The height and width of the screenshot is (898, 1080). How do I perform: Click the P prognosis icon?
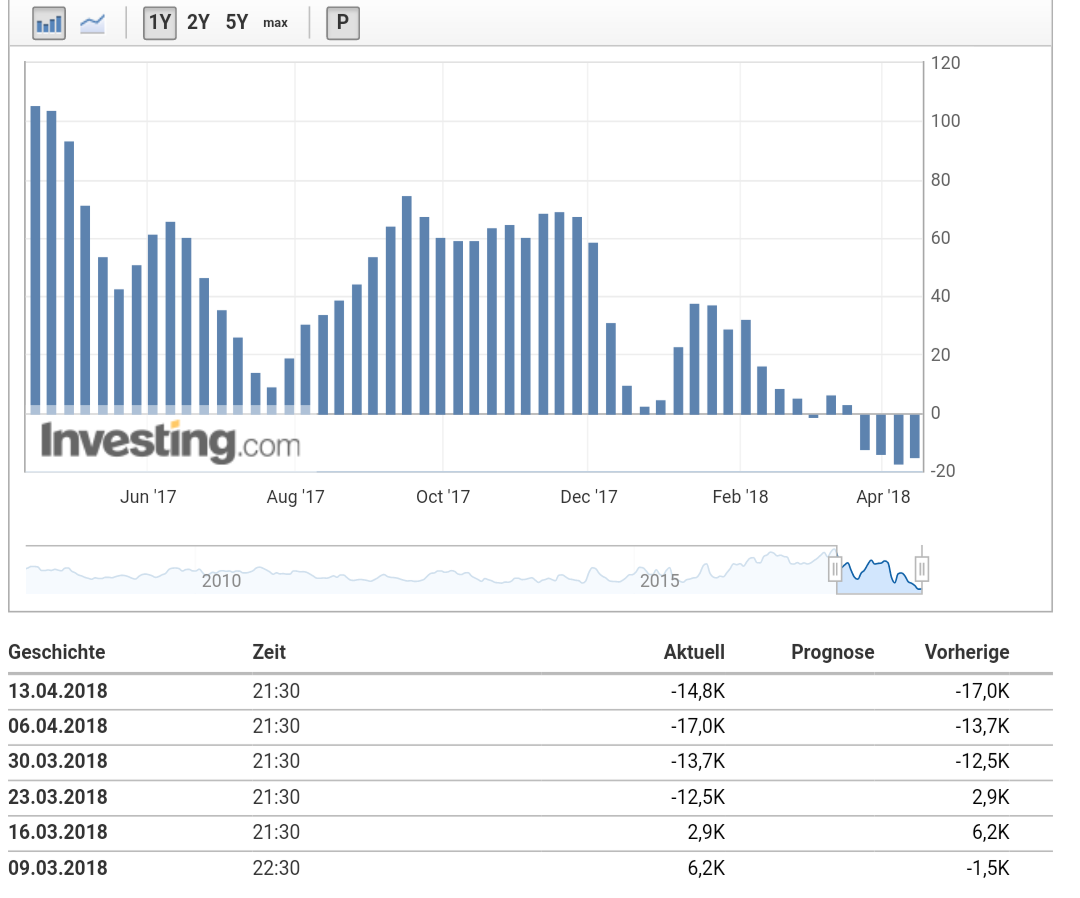[343, 22]
